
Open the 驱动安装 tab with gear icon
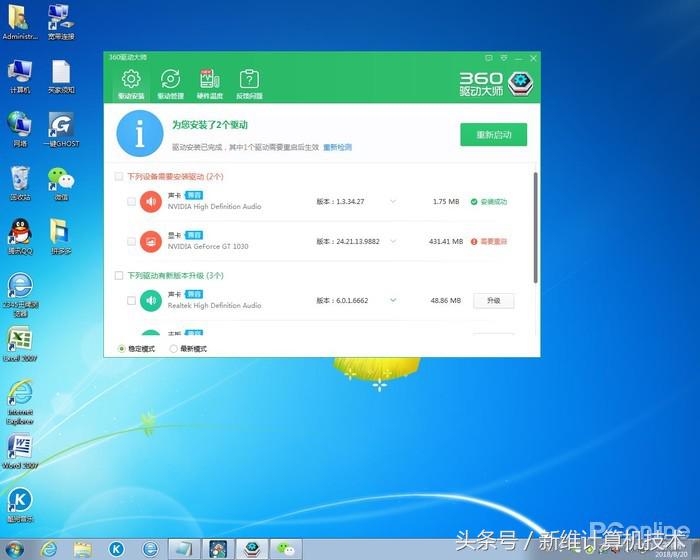tap(131, 84)
